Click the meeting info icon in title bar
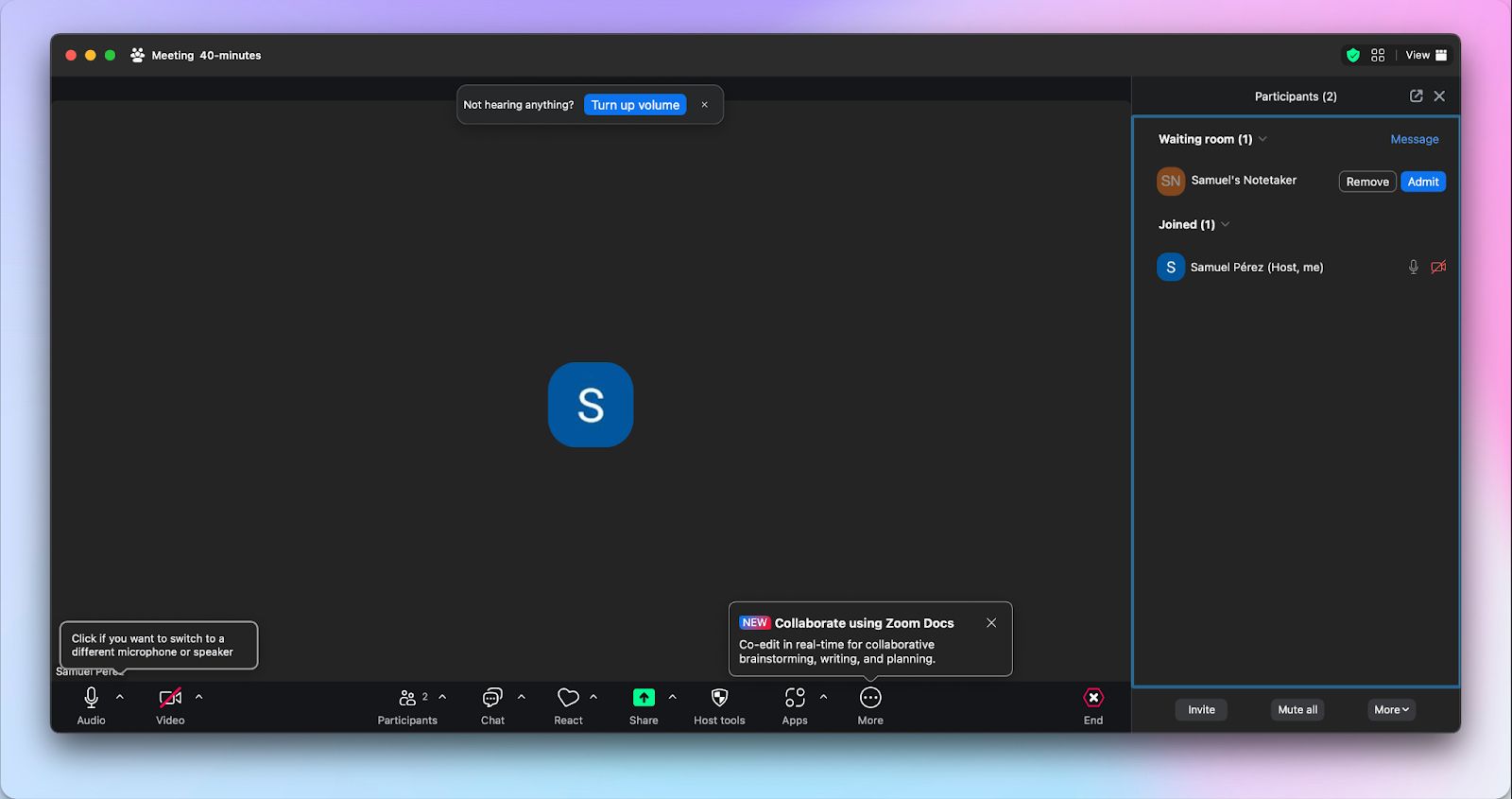Viewport: 1512px width, 799px height. (137, 55)
